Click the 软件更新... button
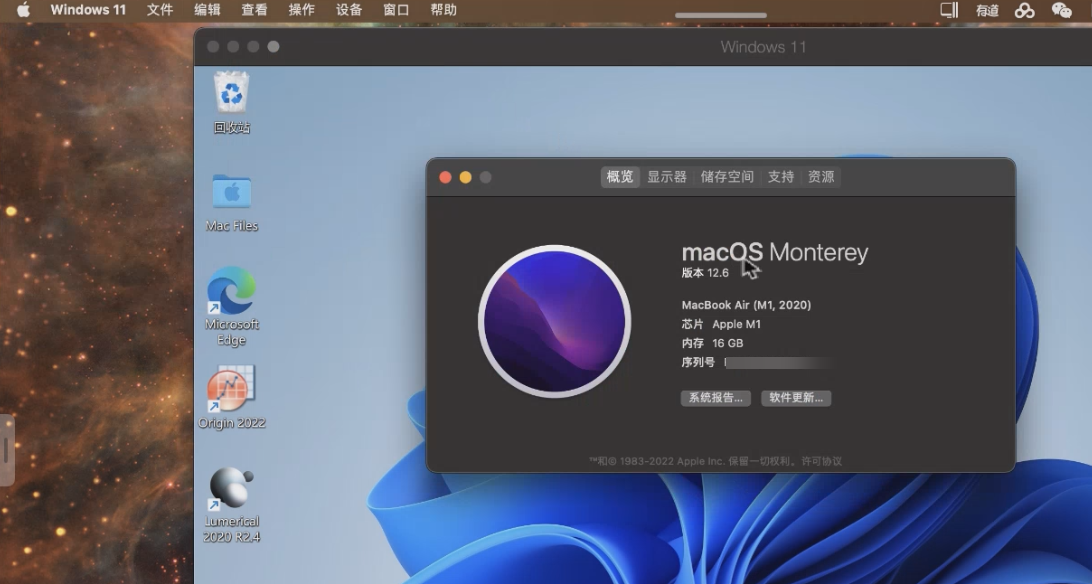 pyautogui.click(x=796, y=397)
